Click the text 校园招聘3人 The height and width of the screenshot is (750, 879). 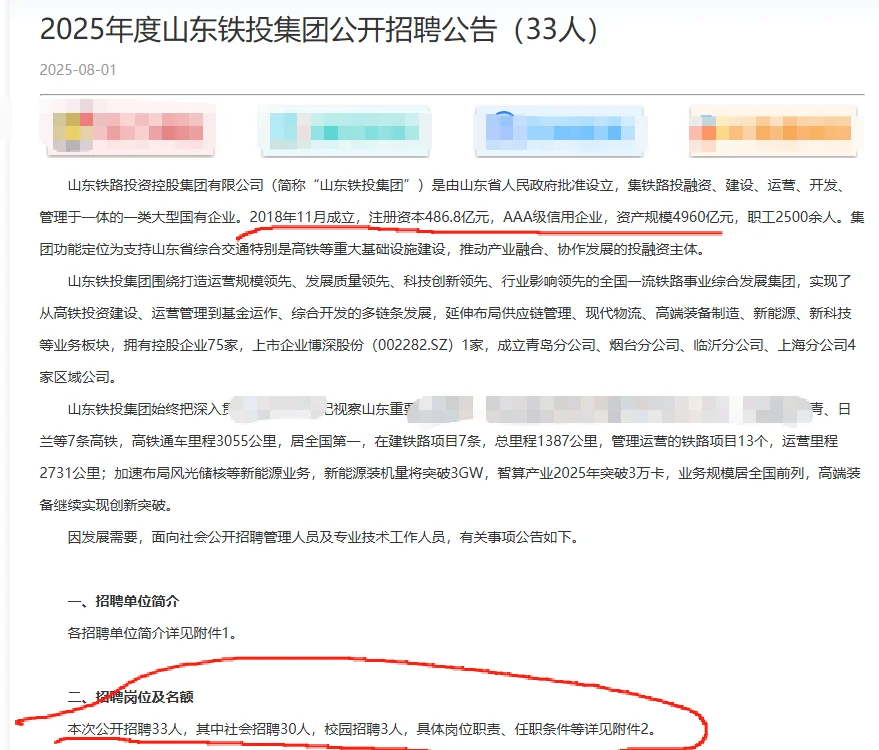(x=363, y=729)
